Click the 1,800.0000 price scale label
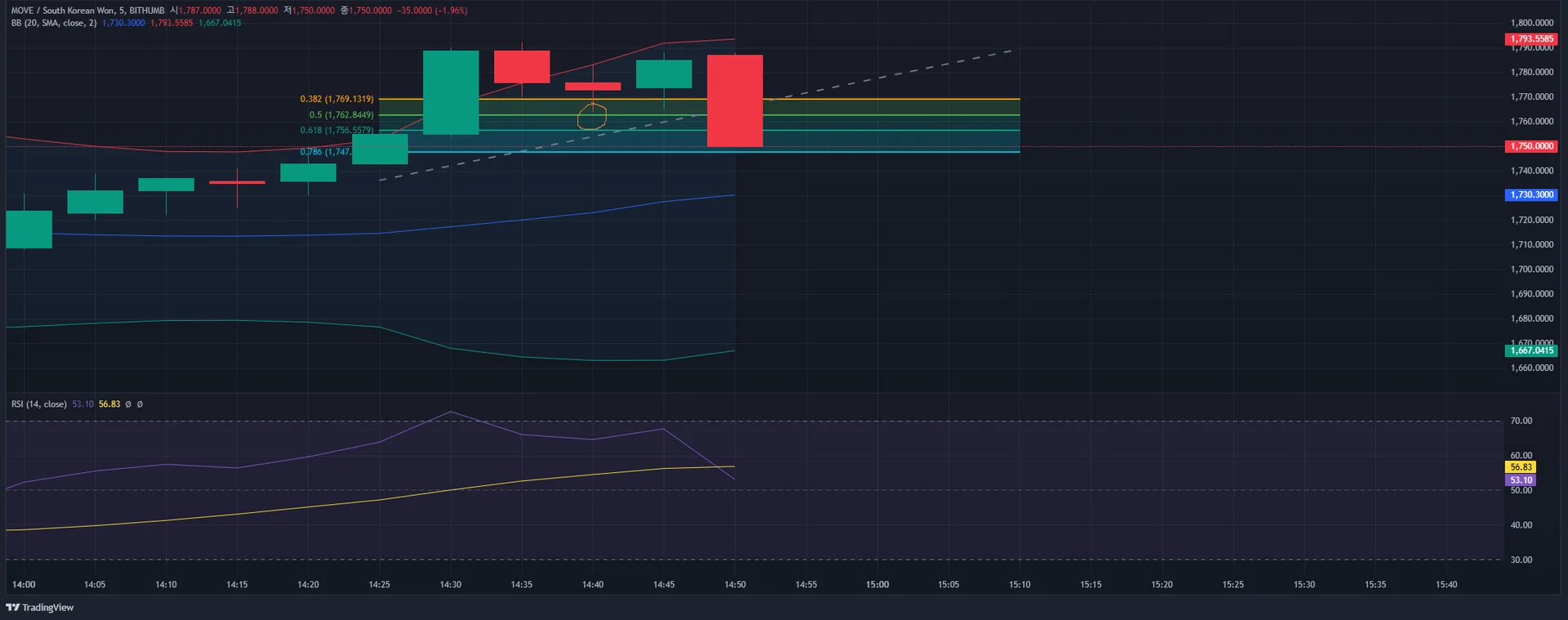The height and width of the screenshot is (620, 1568). (1532, 23)
